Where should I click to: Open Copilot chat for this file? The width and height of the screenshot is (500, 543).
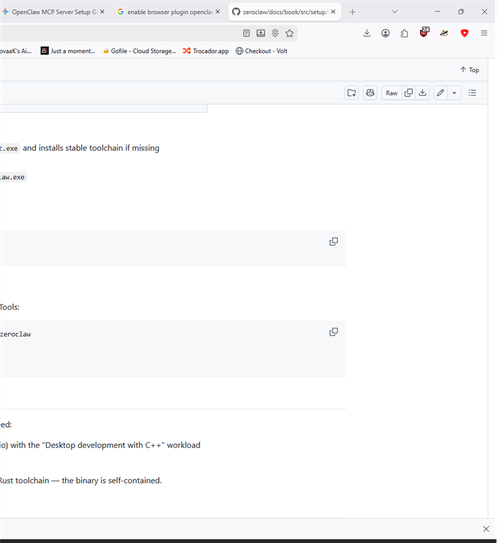point(370,93)
